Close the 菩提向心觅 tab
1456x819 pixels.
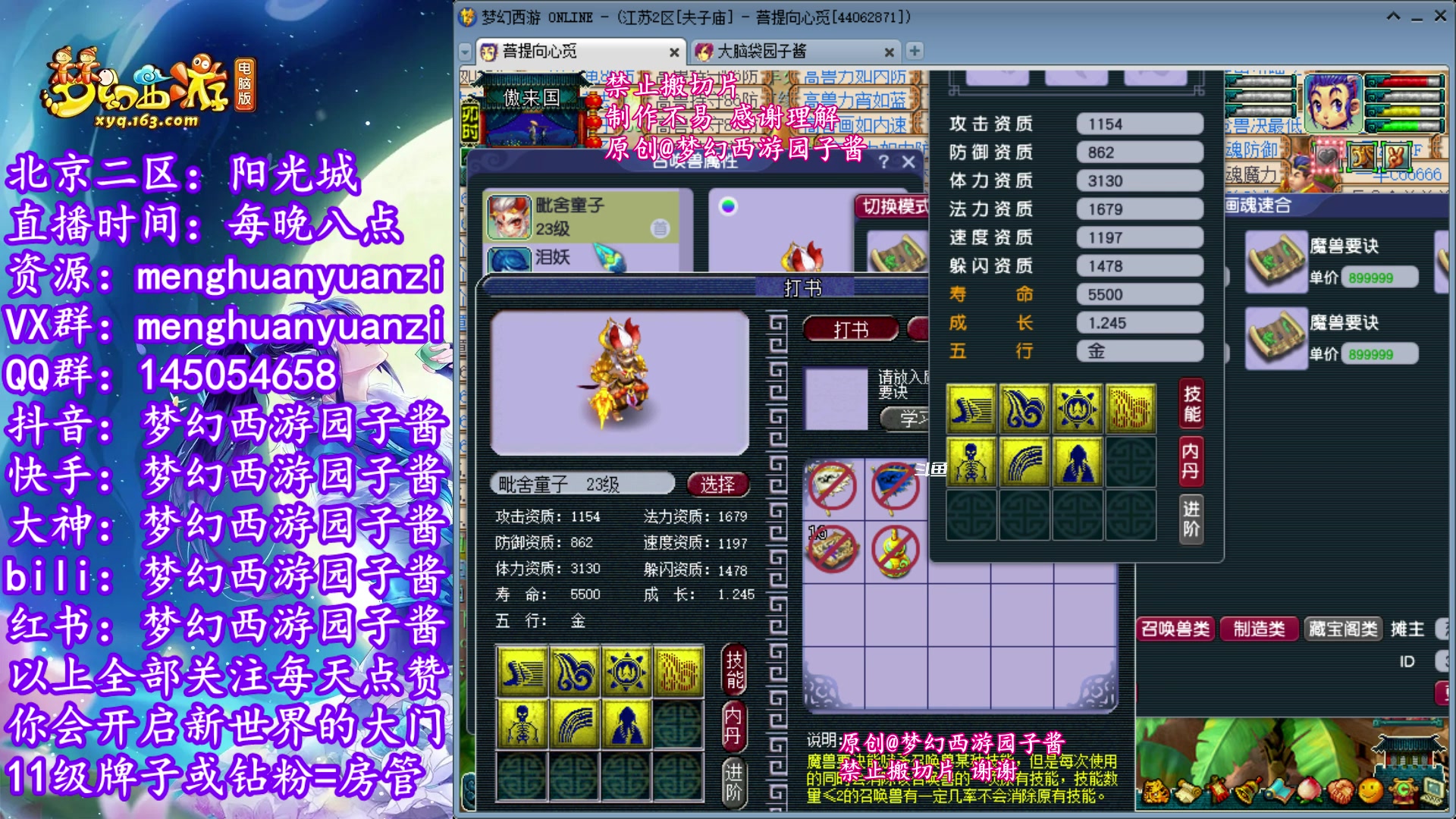point(674,52)
